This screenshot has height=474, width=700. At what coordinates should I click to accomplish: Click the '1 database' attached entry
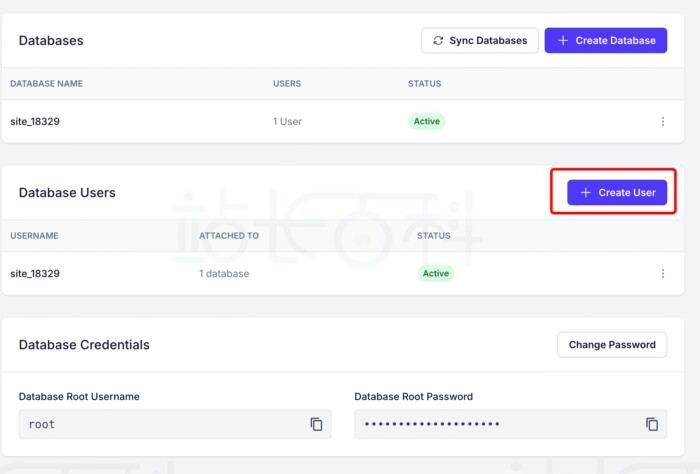(x=224, y=273)
